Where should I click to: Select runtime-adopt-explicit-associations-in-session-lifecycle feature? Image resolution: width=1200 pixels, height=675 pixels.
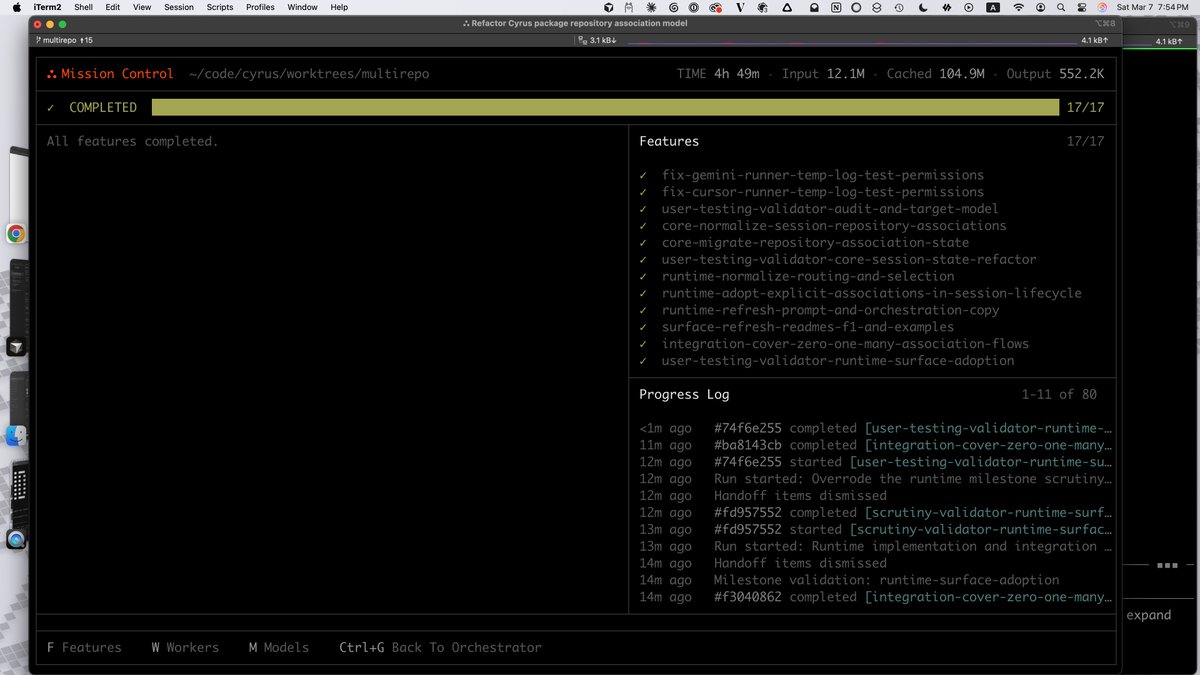coord(871,294)
